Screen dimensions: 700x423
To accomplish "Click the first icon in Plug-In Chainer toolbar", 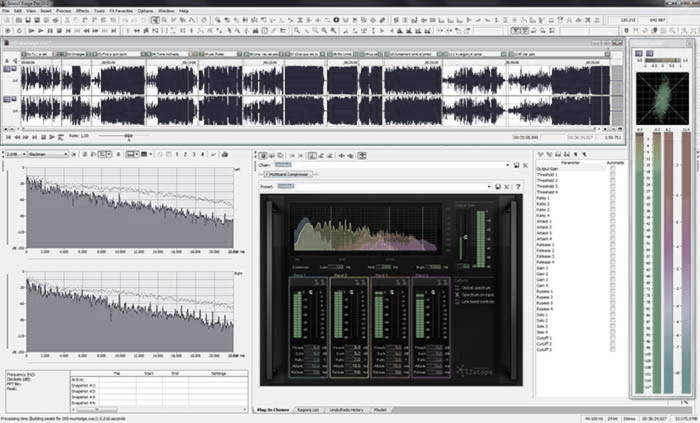I will point(263,156).
